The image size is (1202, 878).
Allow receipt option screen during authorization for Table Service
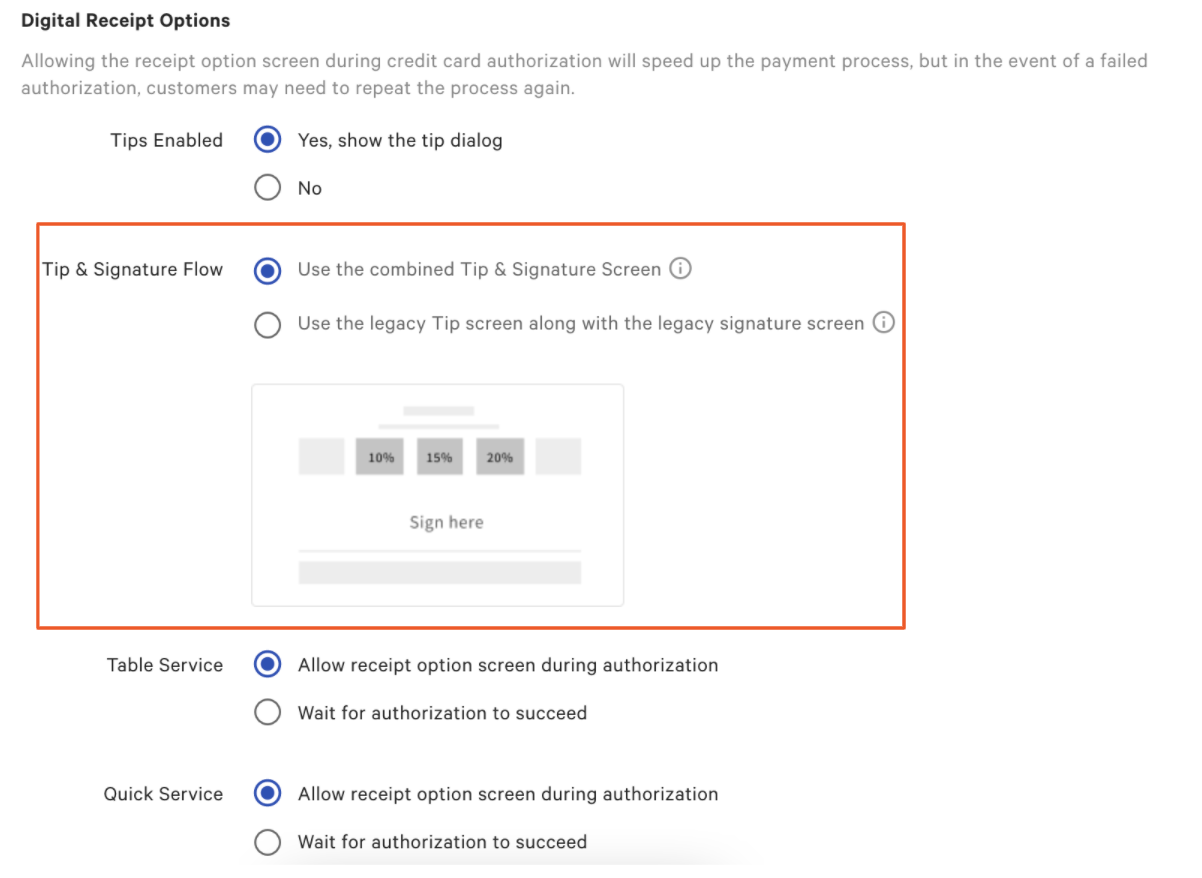pyautogui.click(x=267, y=664)
